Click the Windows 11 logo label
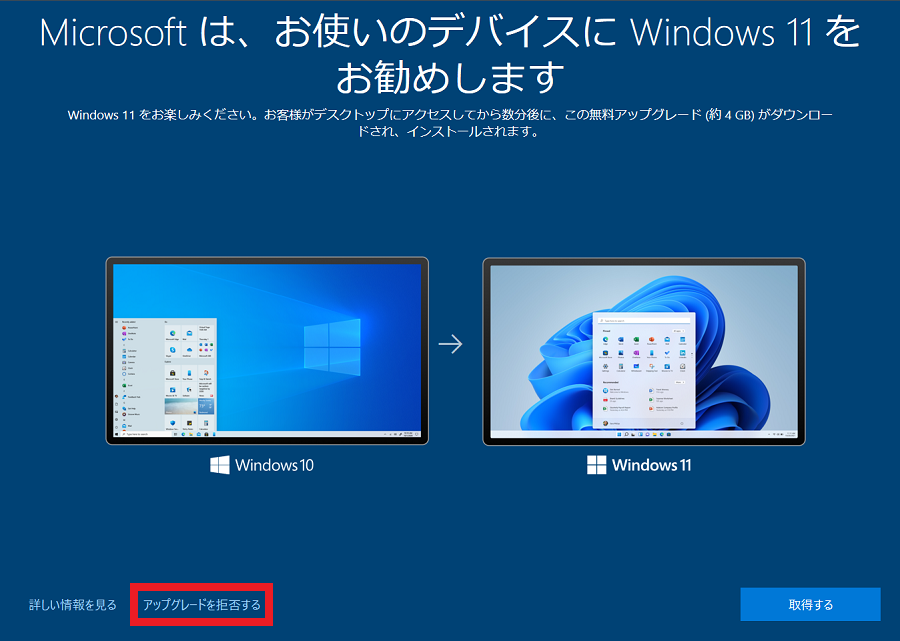 coord(639,465)
